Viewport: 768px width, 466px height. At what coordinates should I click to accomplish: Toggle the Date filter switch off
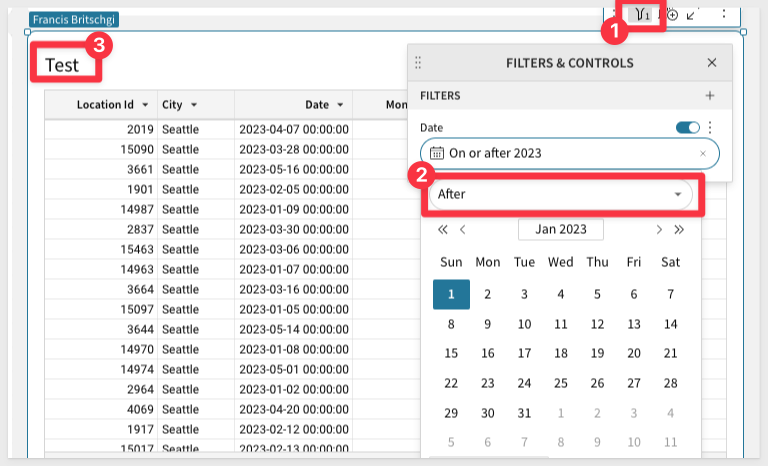click(x=688, y=127)
